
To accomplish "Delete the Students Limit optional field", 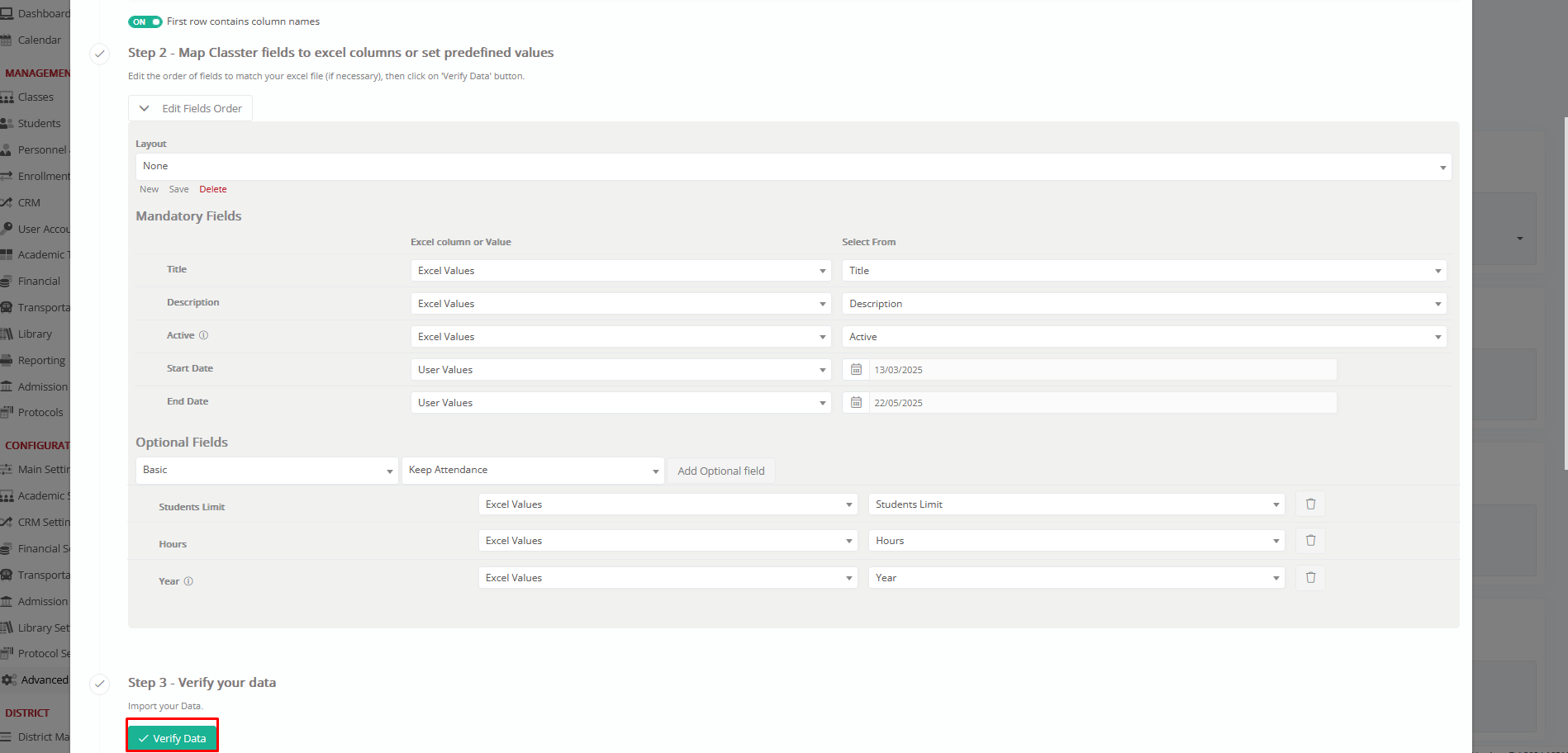I will coord(1310,504).
